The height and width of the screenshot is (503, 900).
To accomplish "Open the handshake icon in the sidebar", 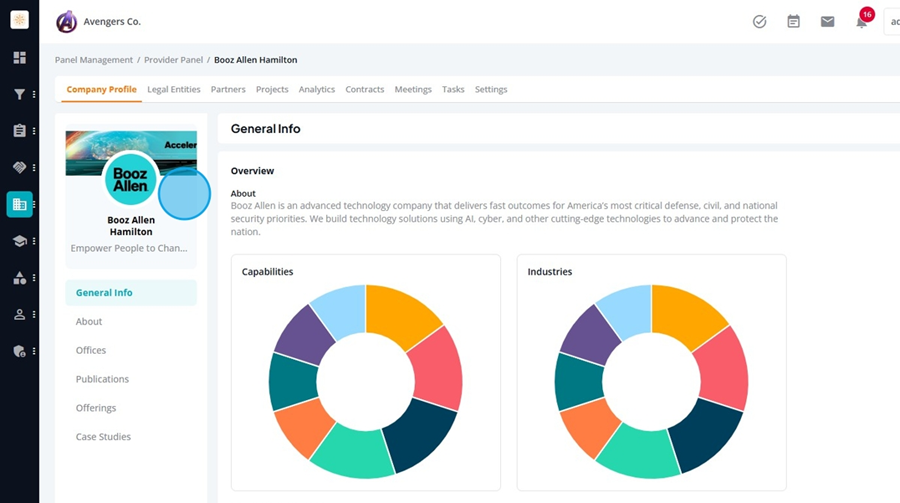I will click(x=20, y=167).
